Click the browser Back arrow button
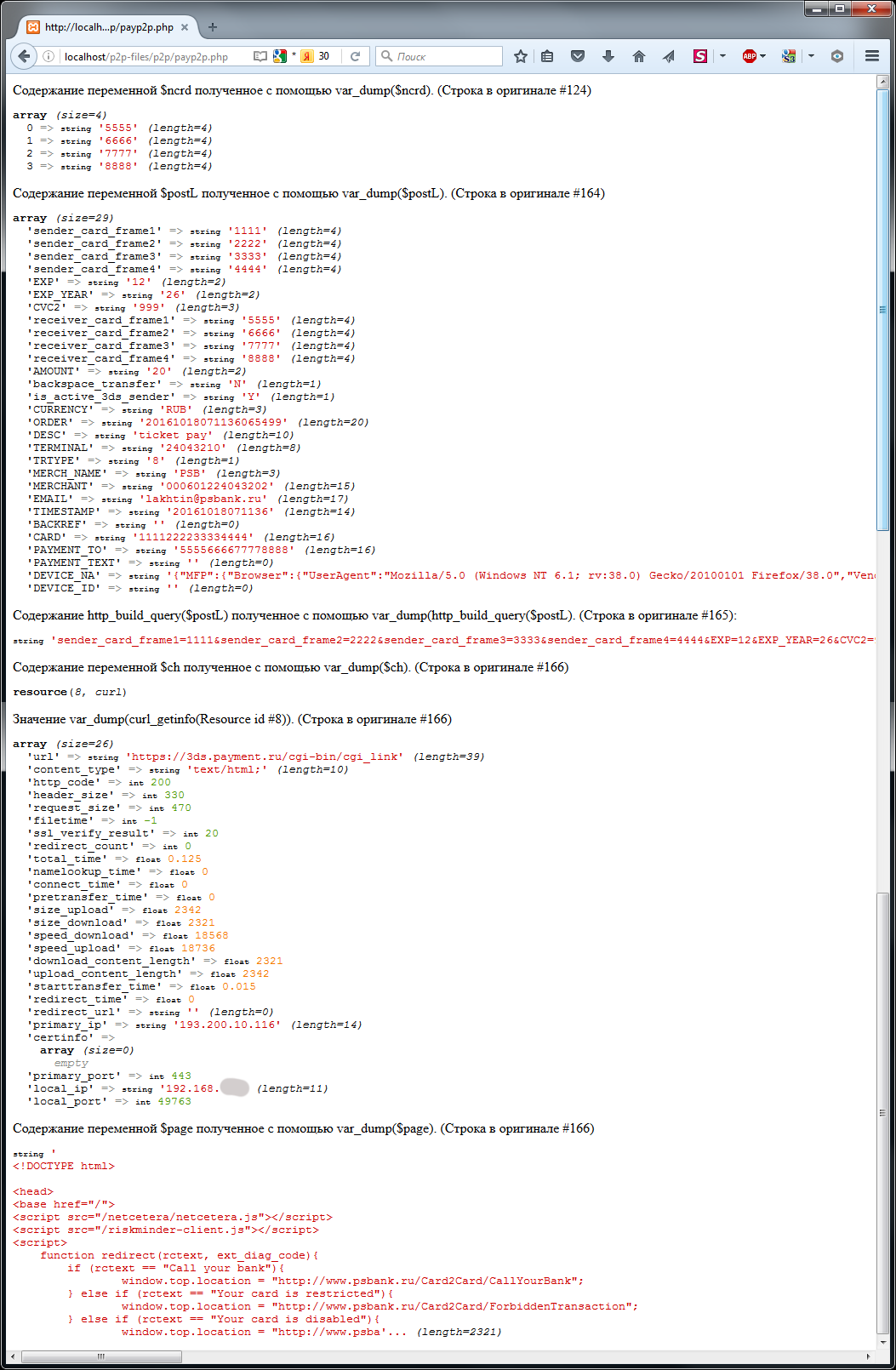896x1370 pixels. (x=24, y=56)
